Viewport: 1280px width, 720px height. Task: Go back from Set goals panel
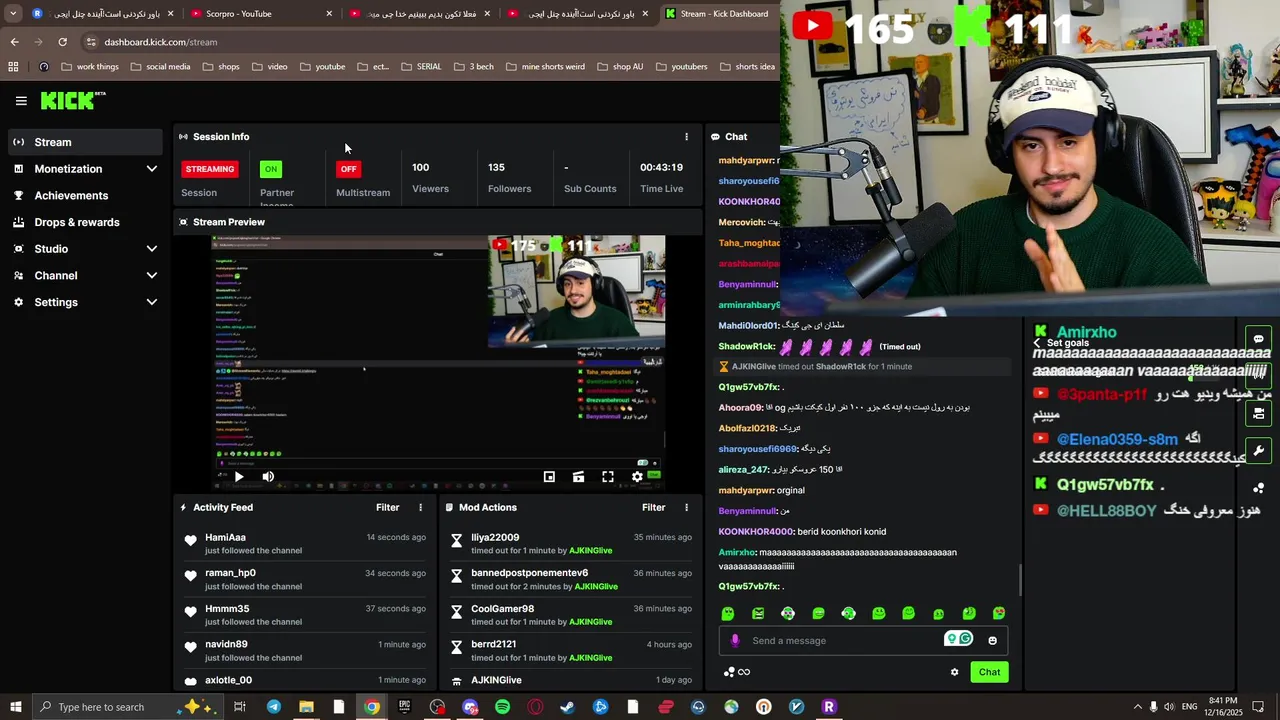tap(1037, 343)
